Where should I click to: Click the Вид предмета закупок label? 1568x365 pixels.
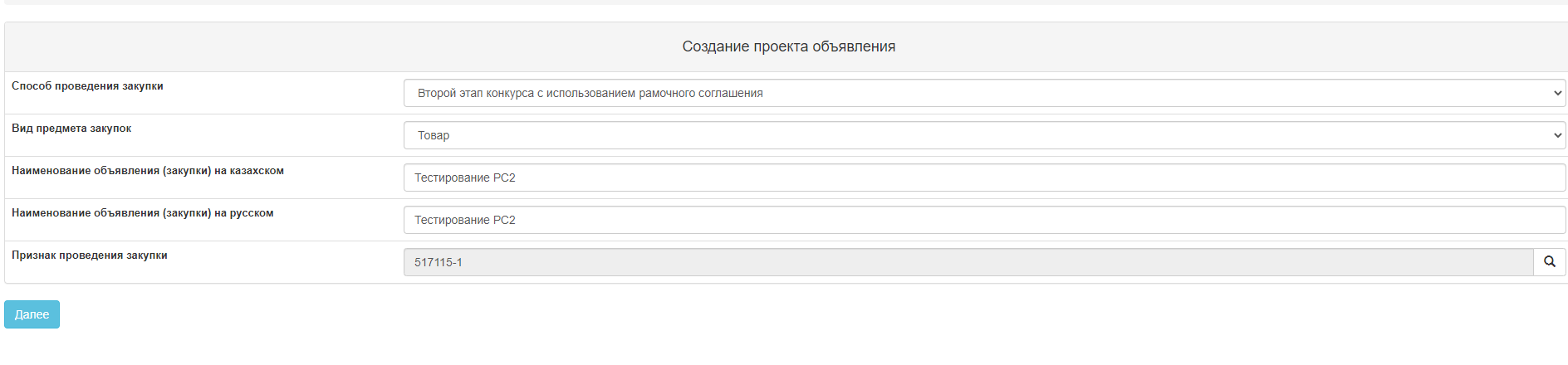[71, 129]
